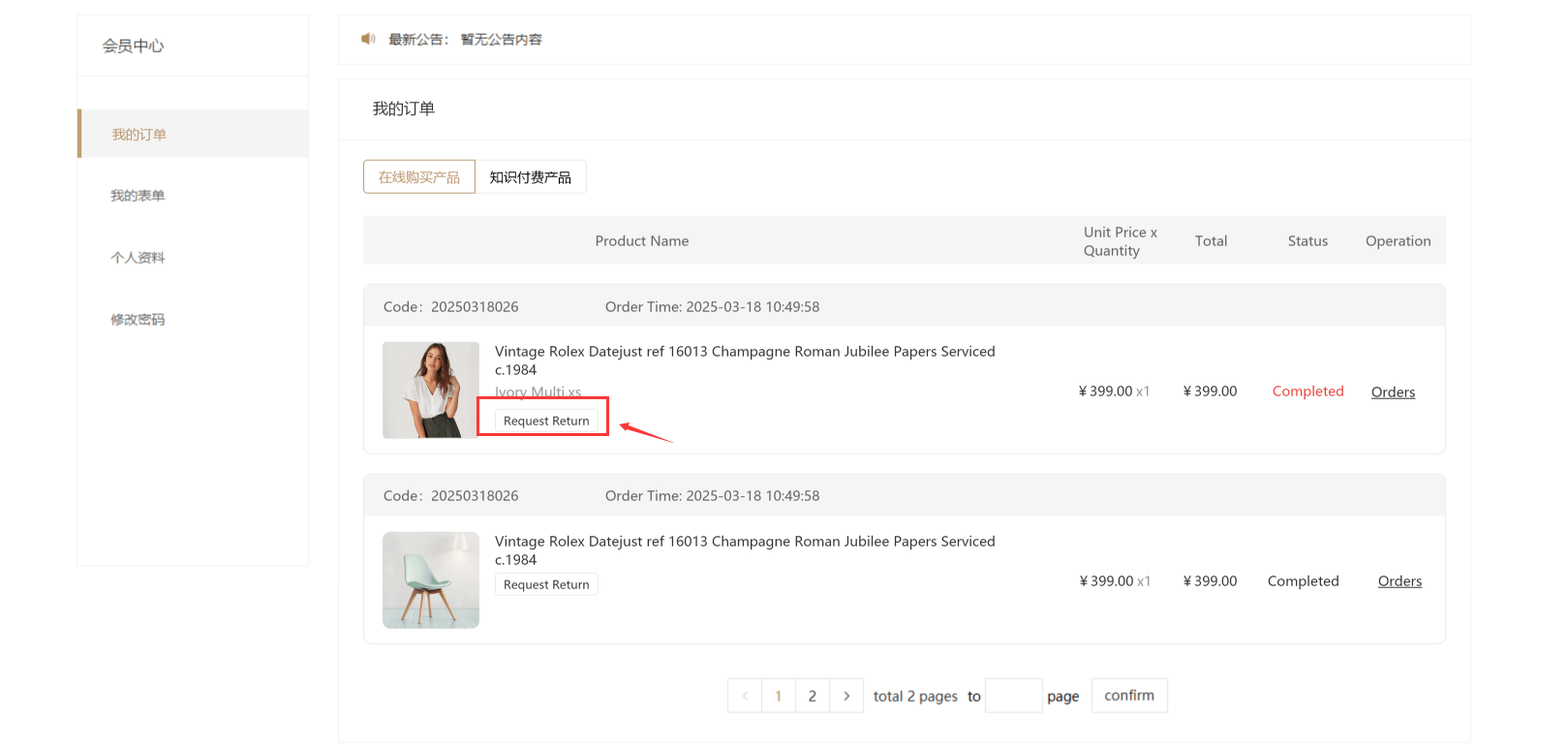
Task: Go to next page arrow
Action: tap(846, 696)
